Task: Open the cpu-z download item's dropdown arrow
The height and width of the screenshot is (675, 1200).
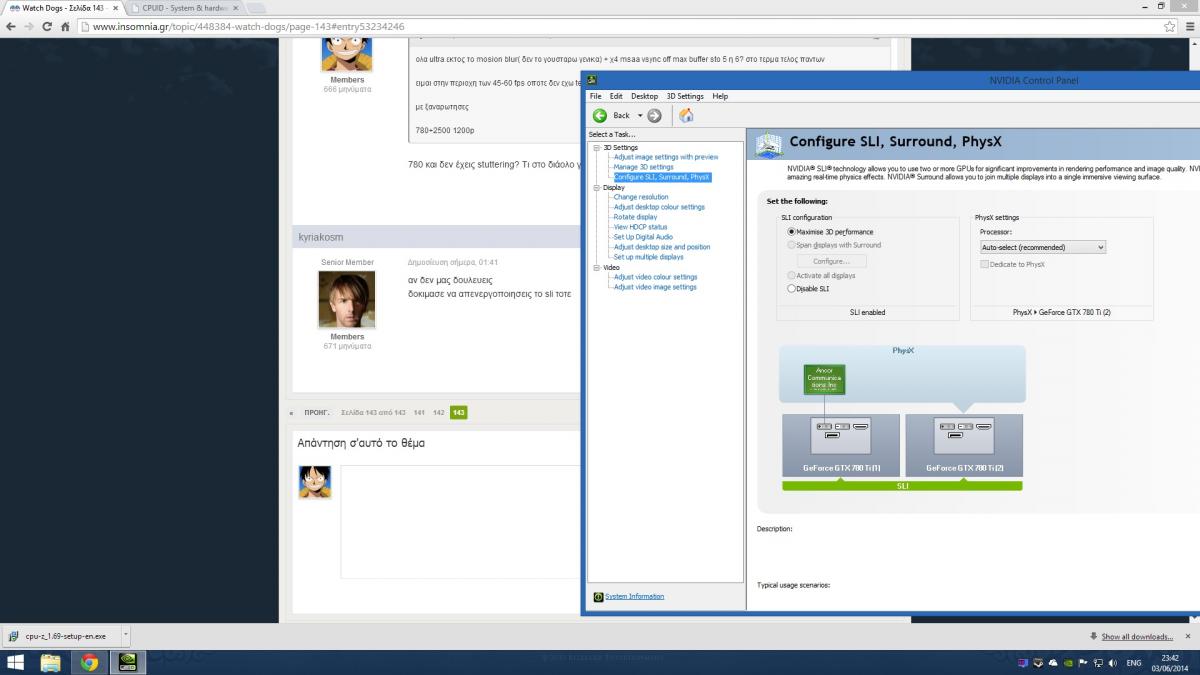Action: pyautogui.click(x=127, y=636)
